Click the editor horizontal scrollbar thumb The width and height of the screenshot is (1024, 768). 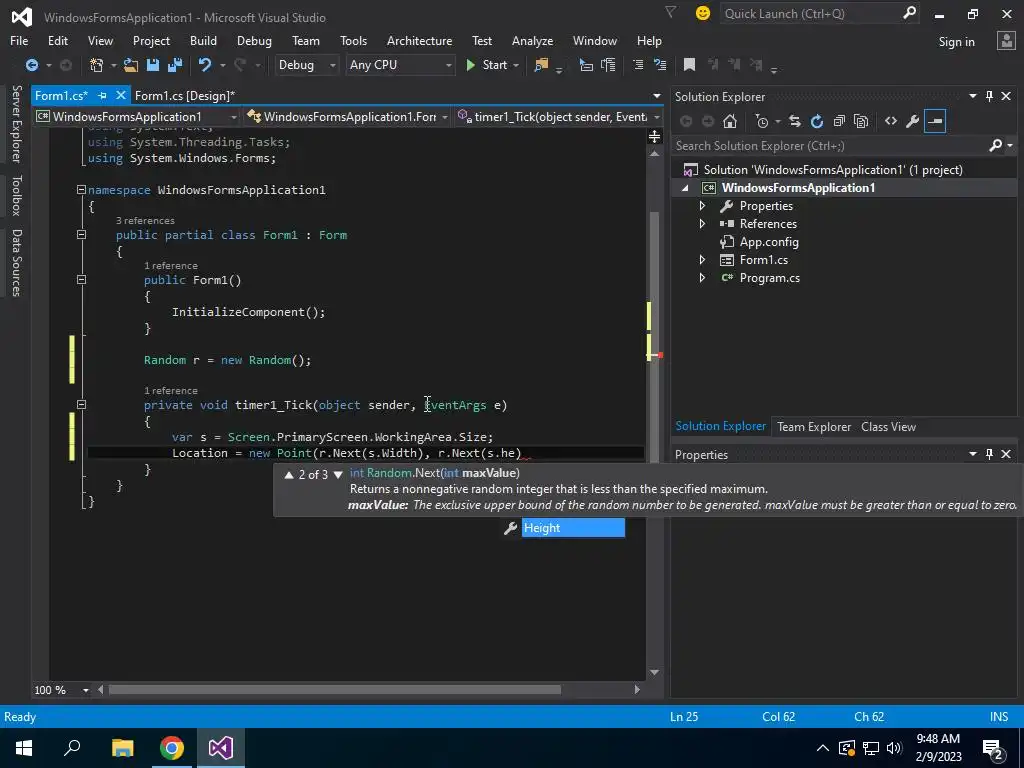coord(334,690)
